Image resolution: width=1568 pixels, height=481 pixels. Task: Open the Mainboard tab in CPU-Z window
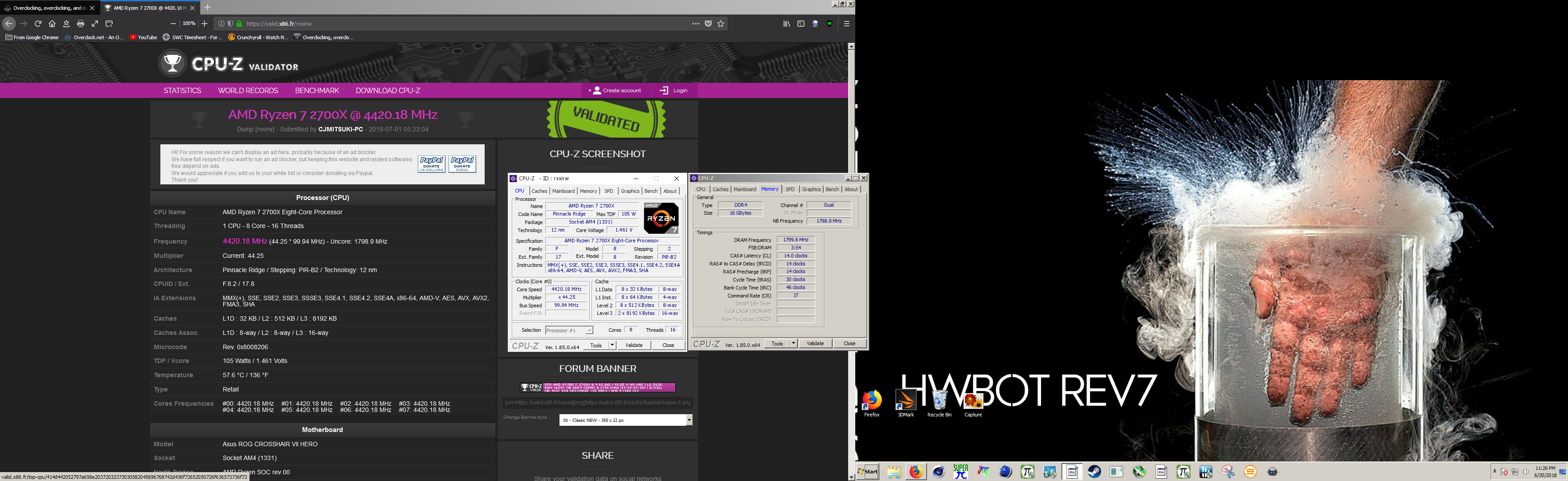tap(744, 189)
